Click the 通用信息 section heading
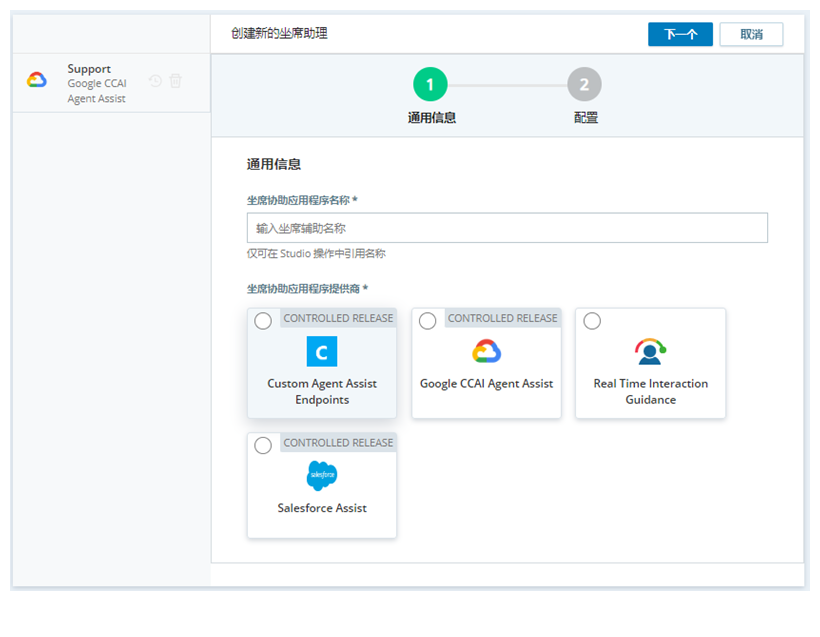 (274, 164)
